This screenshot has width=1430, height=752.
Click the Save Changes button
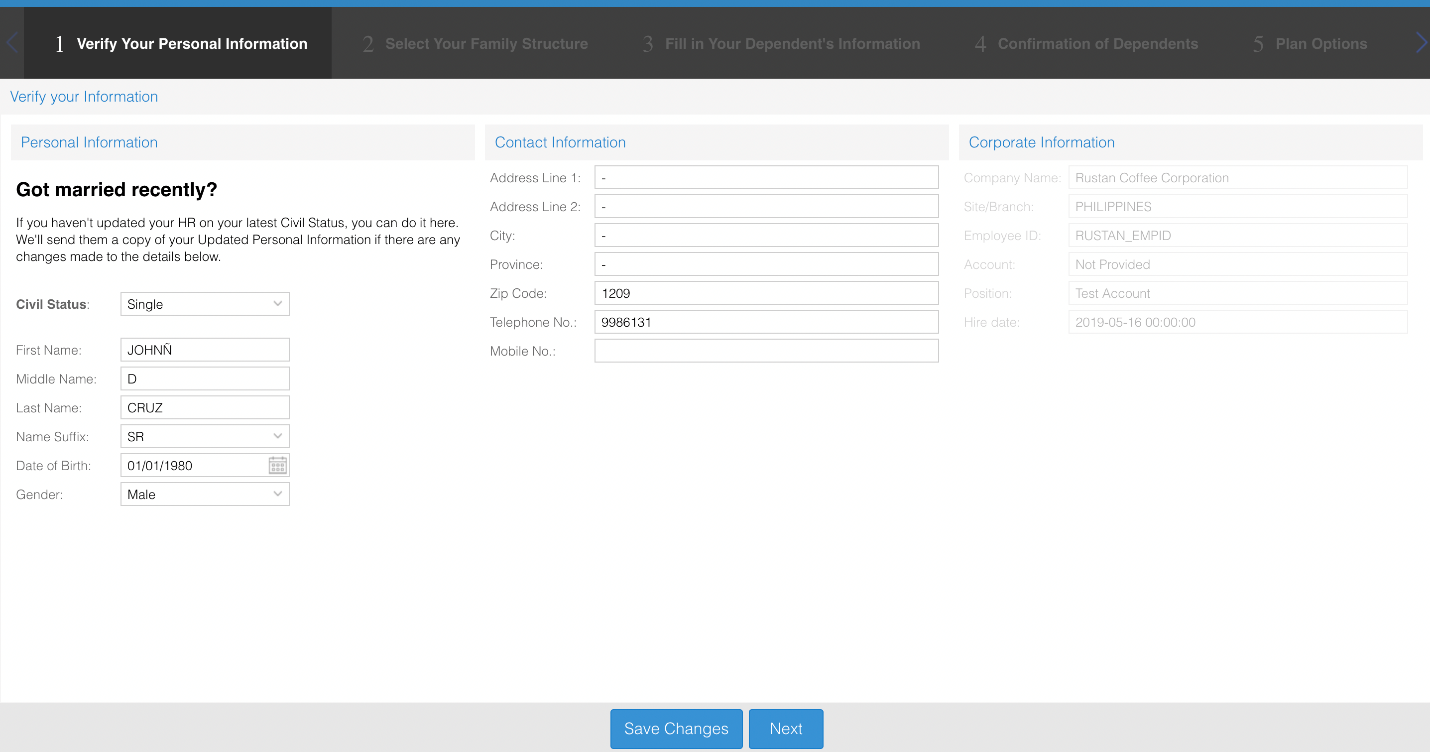pyautogui.click(x=676, y=729)
